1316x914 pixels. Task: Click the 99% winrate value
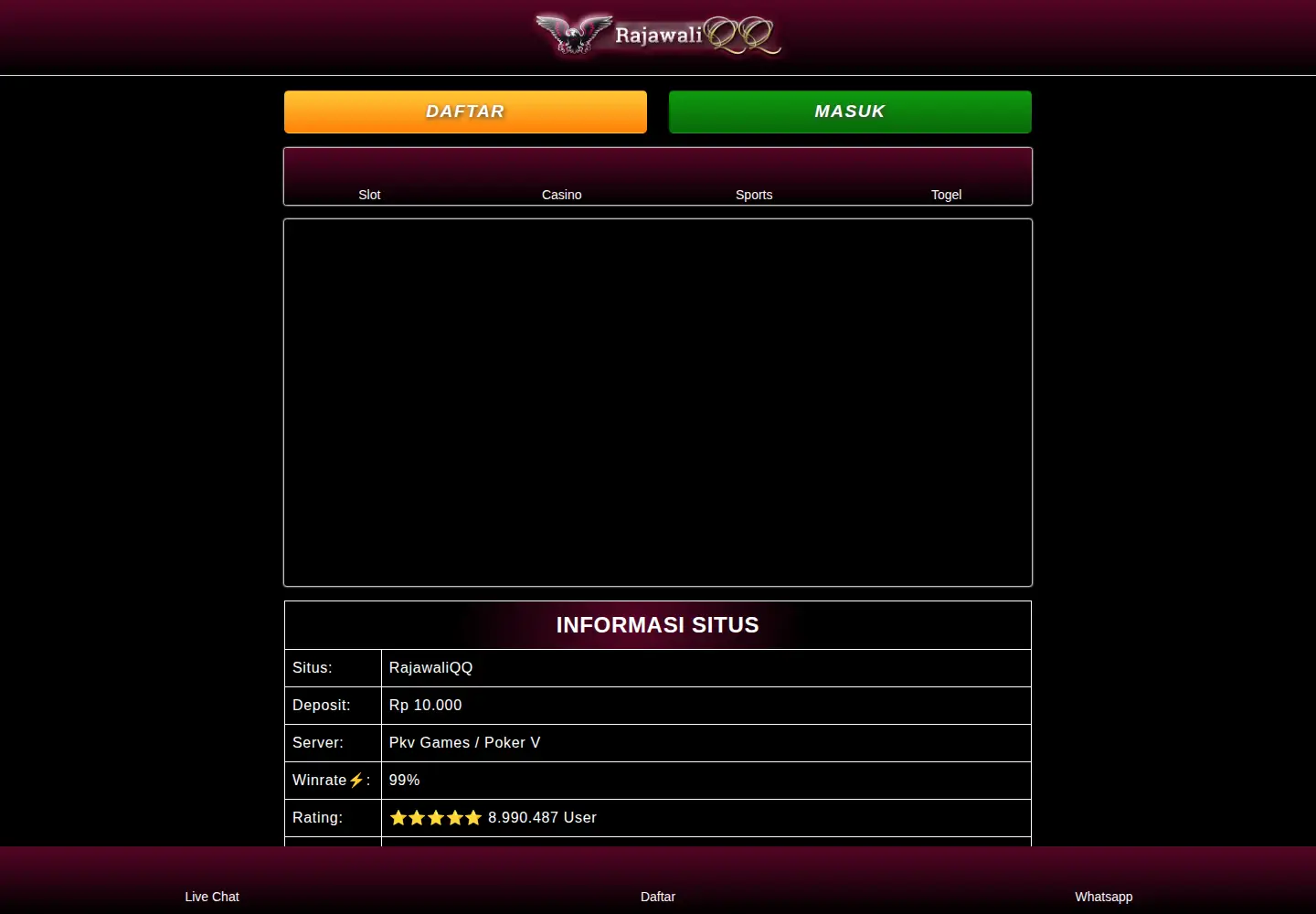point(405,781)
